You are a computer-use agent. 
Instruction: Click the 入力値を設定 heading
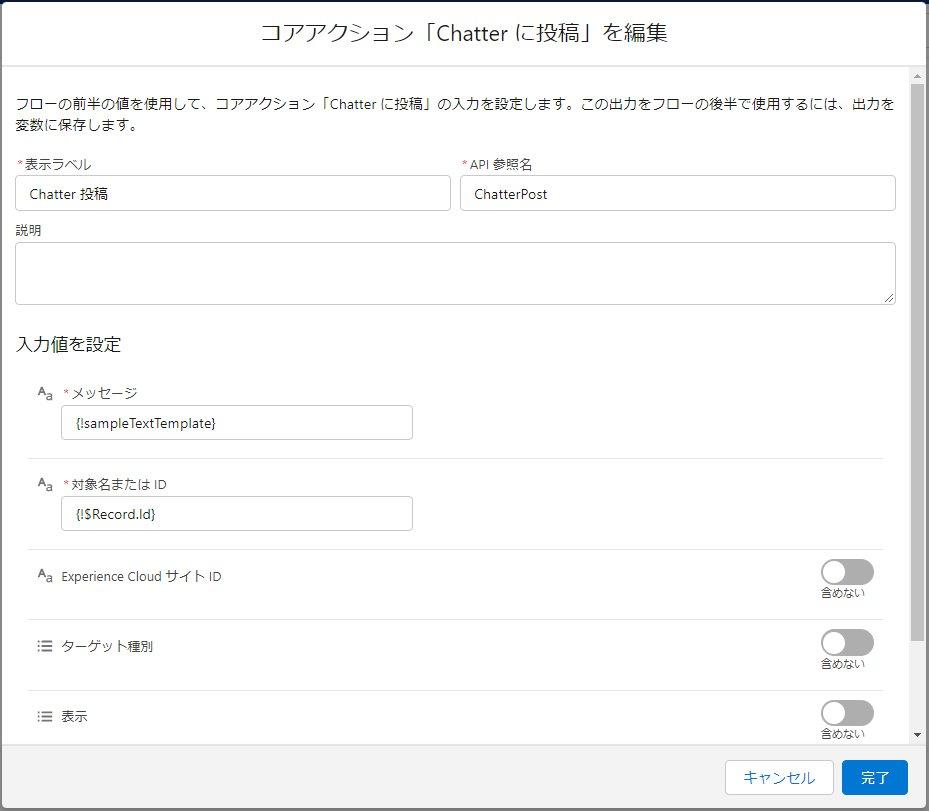[69, 344]
